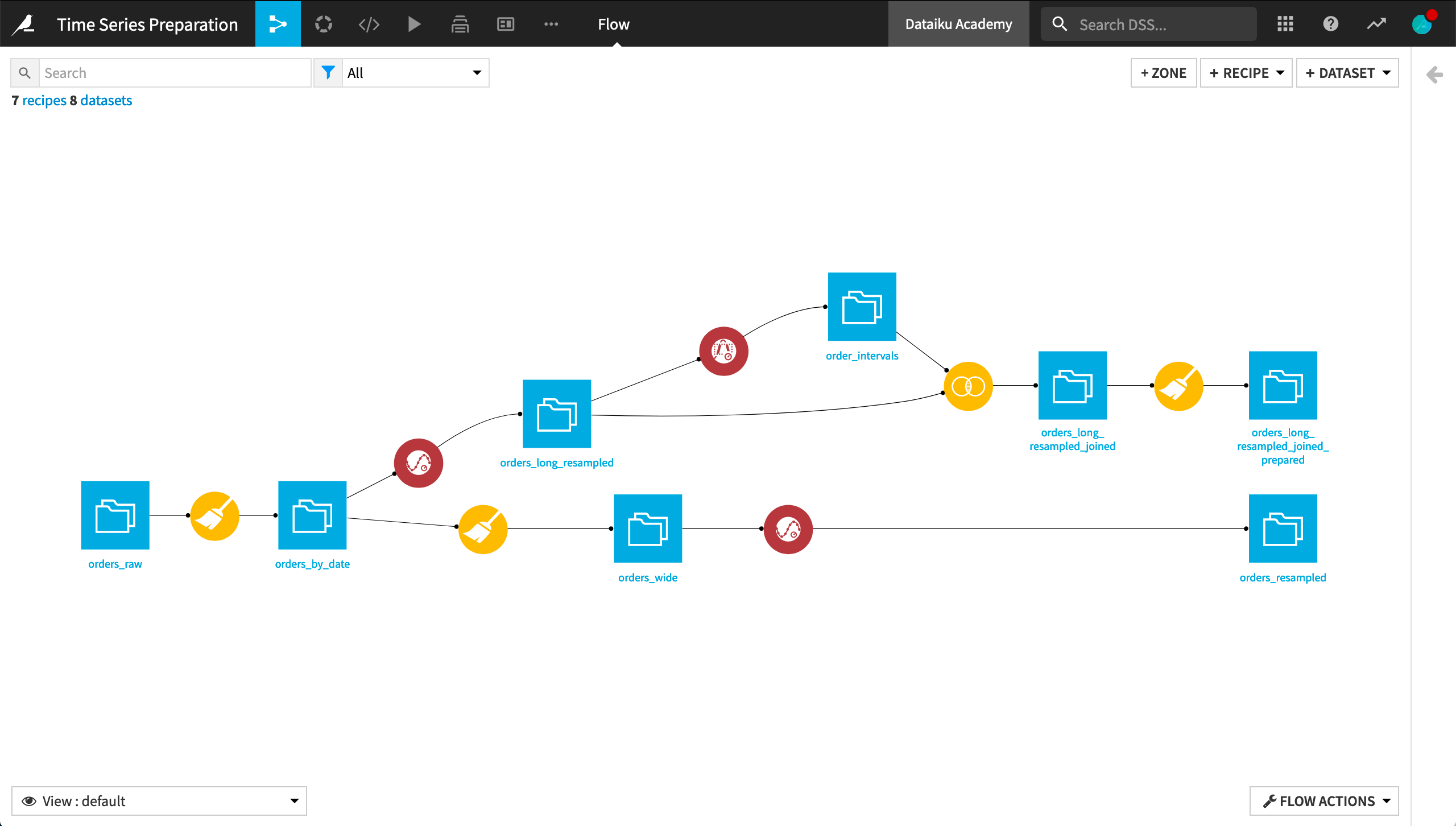Select the Resample recipe before orders_long_resampled
Image resolution: width=1456 pixels, height=826 pixels.
click(419, 462)
